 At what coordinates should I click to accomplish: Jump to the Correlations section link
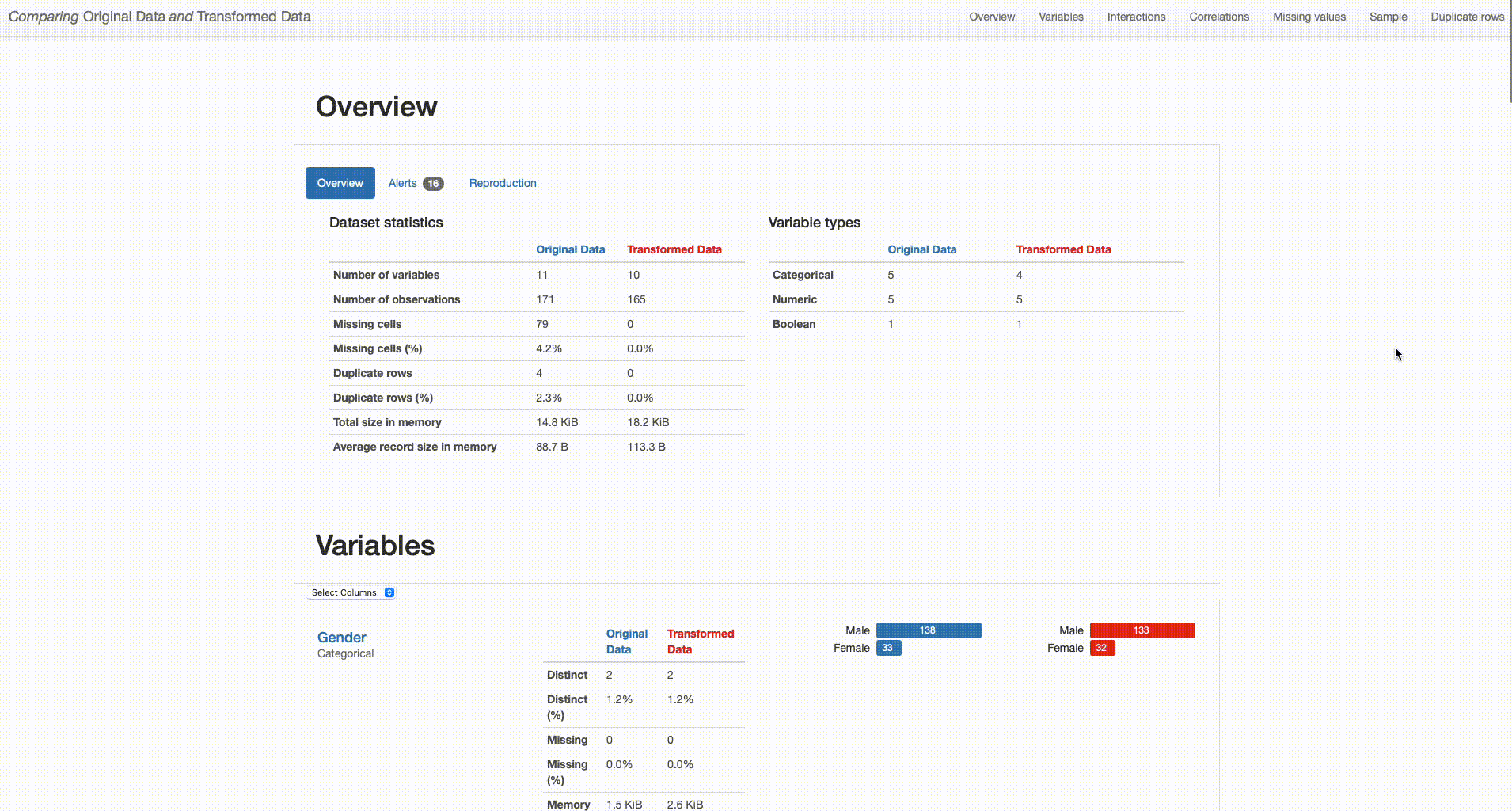coord(1219,17)
